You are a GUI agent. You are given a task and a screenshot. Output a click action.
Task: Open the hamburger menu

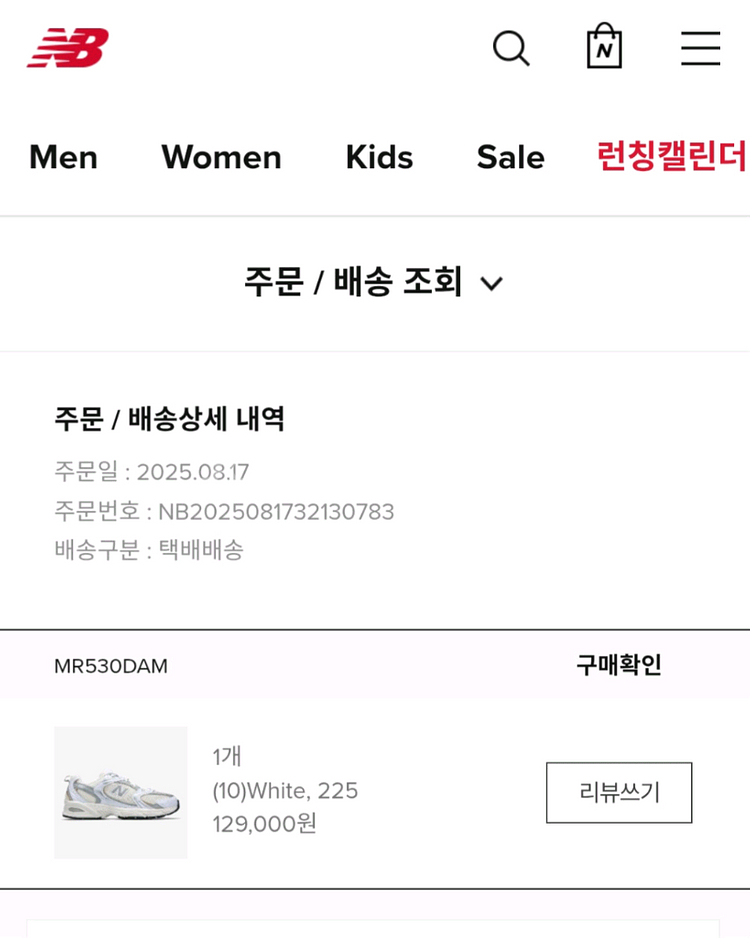700,48
